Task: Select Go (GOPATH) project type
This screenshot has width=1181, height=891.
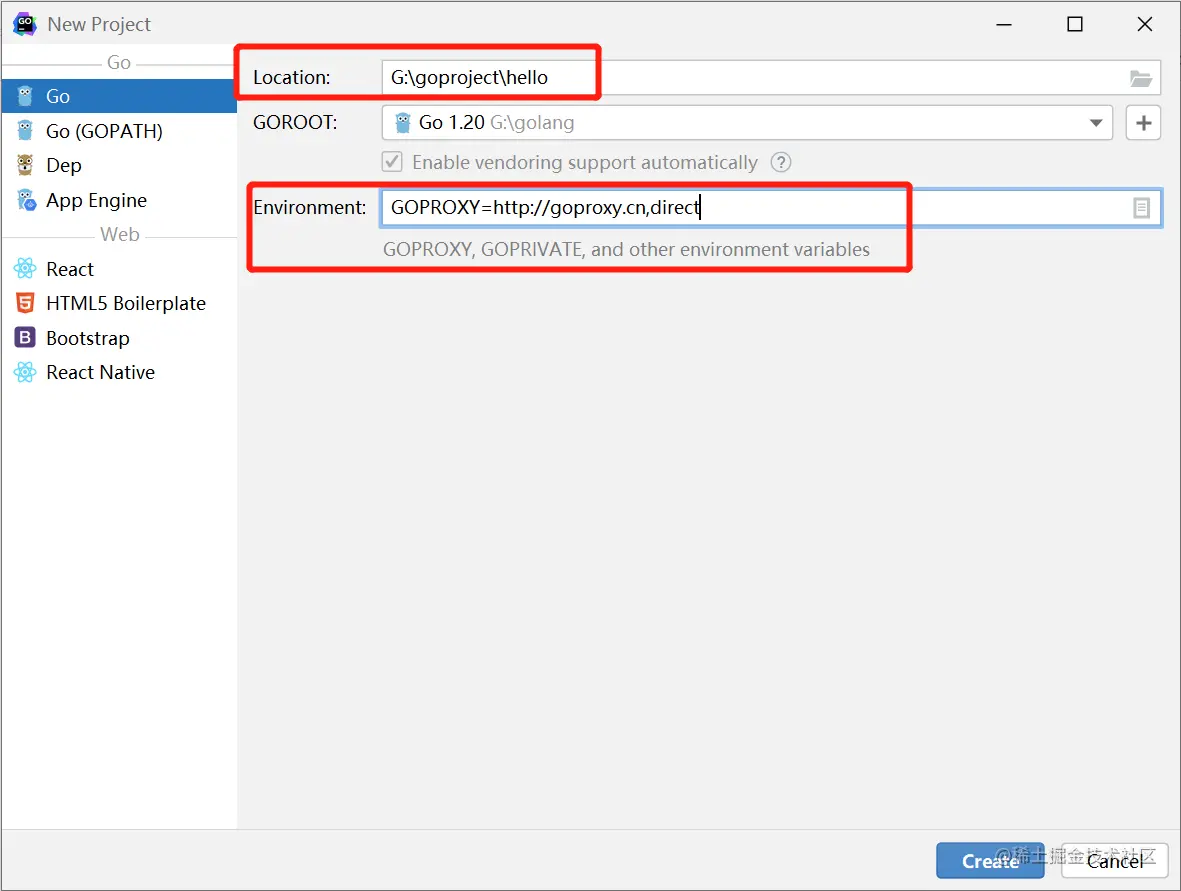Action: point(119,131)
